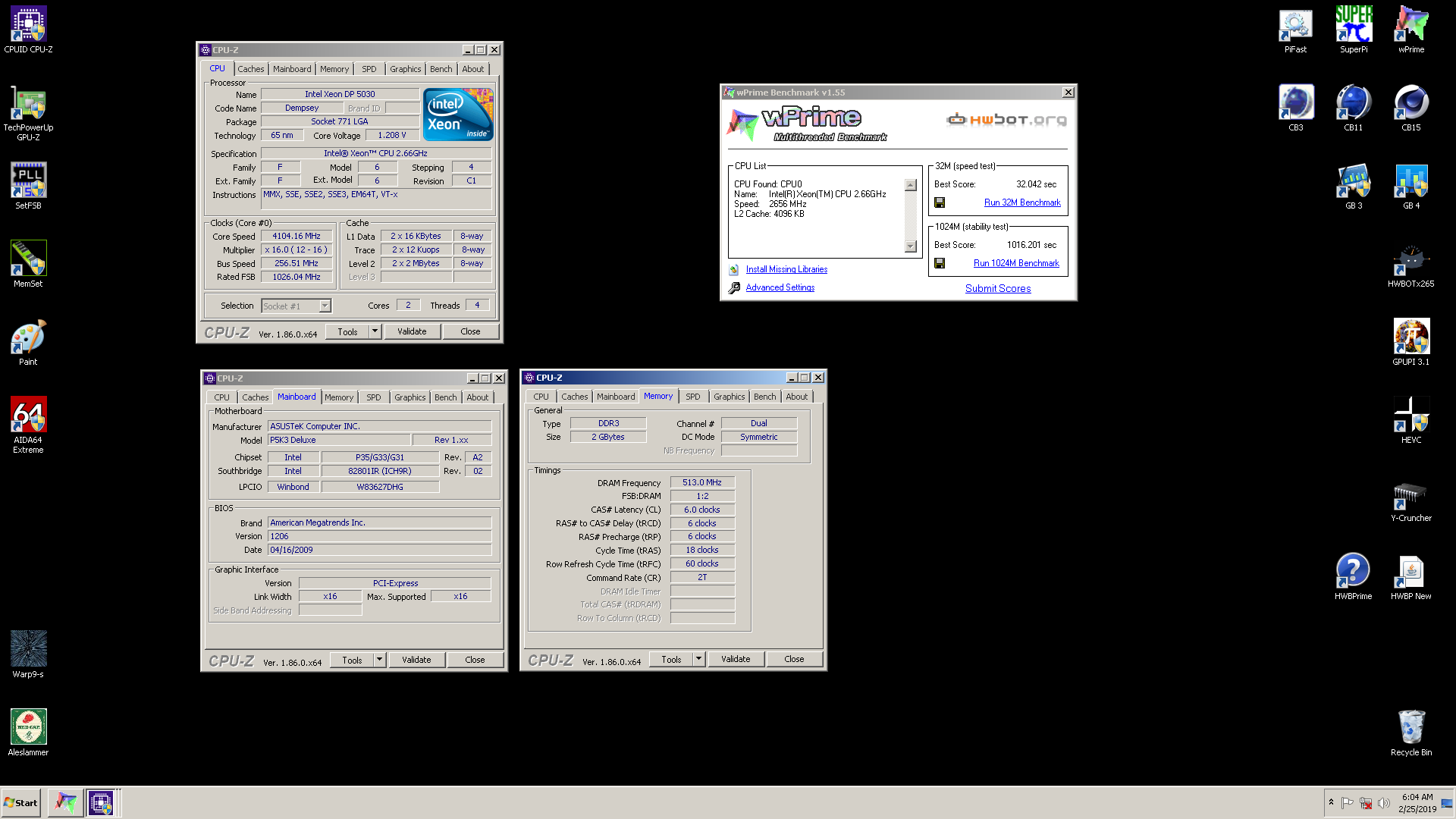Open the HWBPrime desktop icon
The width and height of the screenshot is (1456, 819).
(1354, 576)
